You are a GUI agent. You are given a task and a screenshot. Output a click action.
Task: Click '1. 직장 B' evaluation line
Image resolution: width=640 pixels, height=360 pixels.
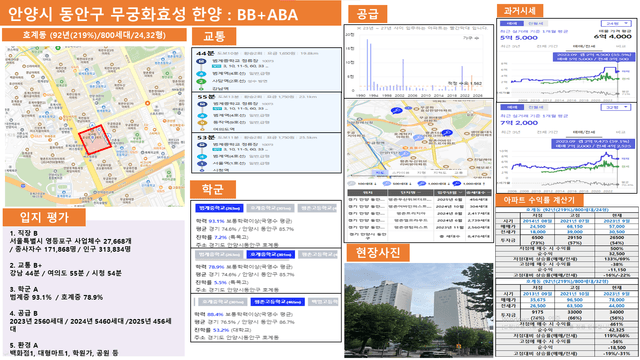tap(24, 233)
